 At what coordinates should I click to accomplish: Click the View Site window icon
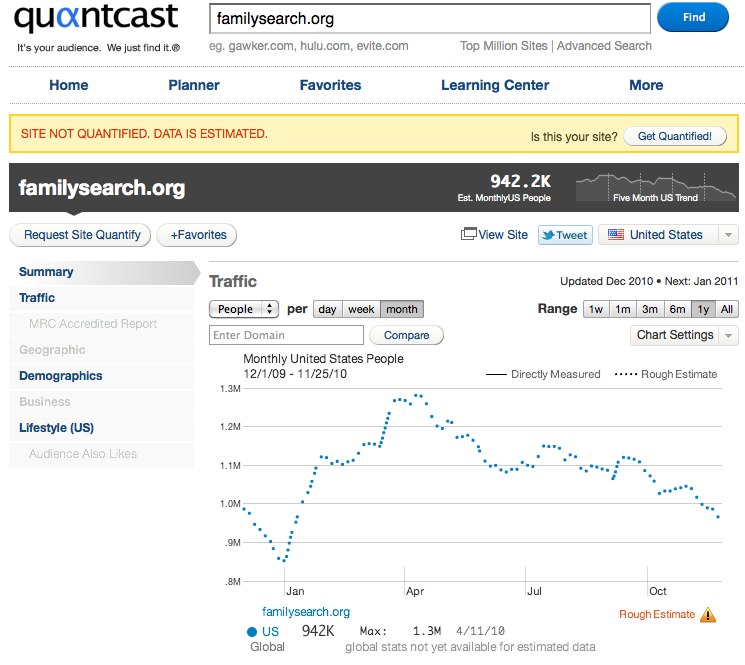[468, 234]
